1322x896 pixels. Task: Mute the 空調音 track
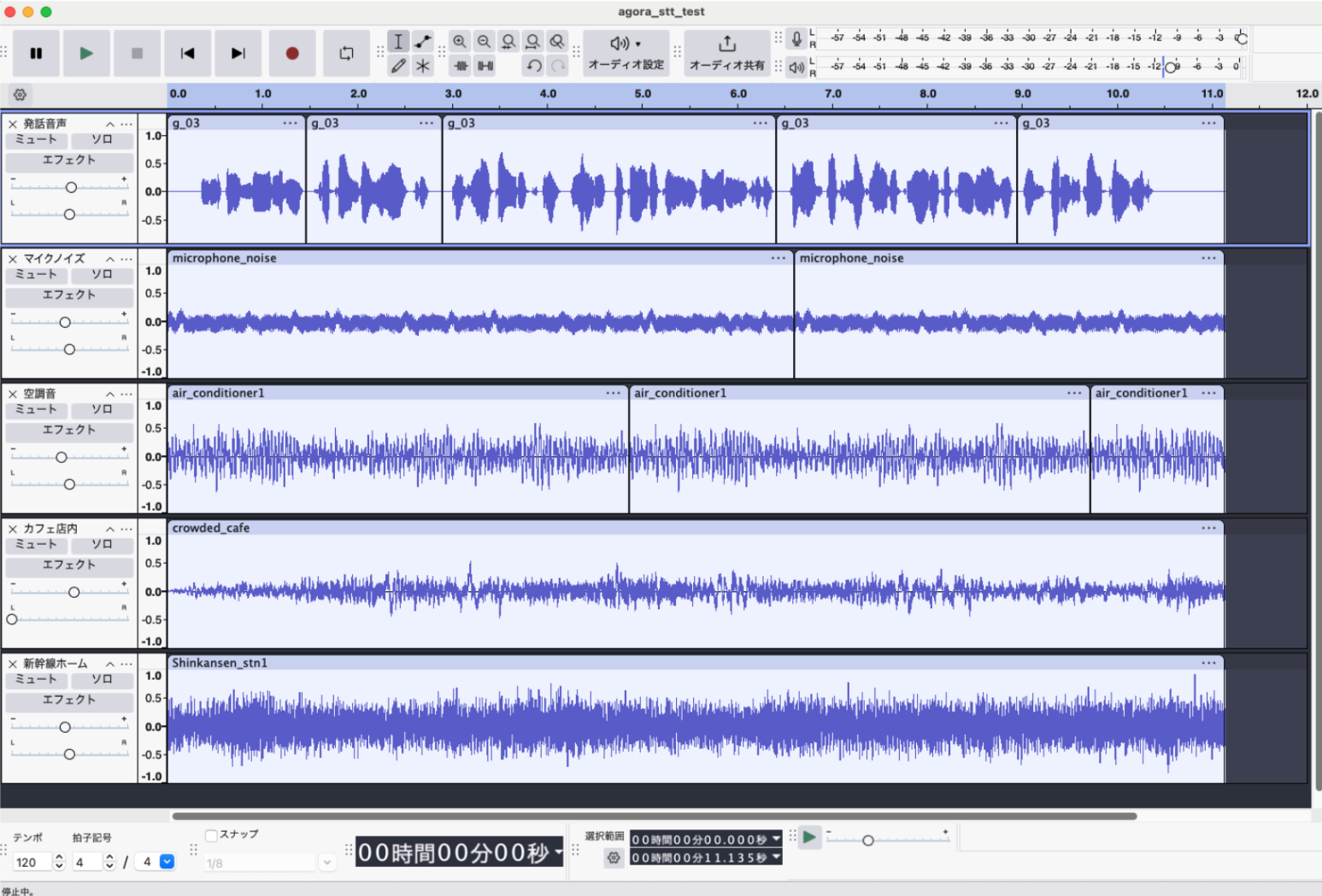(x=36, y=409)
